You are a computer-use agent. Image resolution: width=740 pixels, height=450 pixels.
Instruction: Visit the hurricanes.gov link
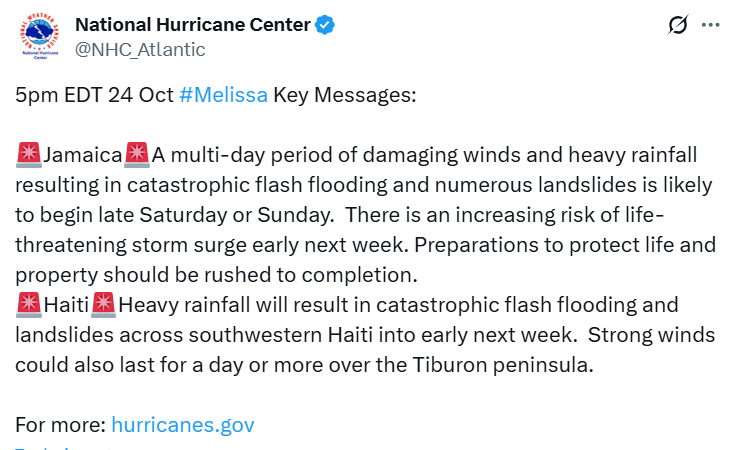tap(183, 424)
